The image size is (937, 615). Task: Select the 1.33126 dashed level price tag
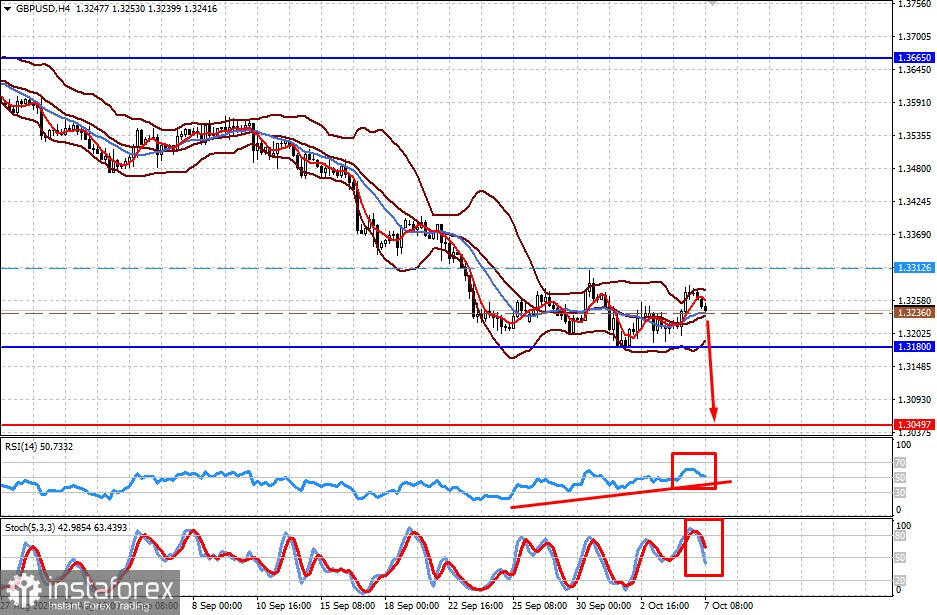point(914,268)
